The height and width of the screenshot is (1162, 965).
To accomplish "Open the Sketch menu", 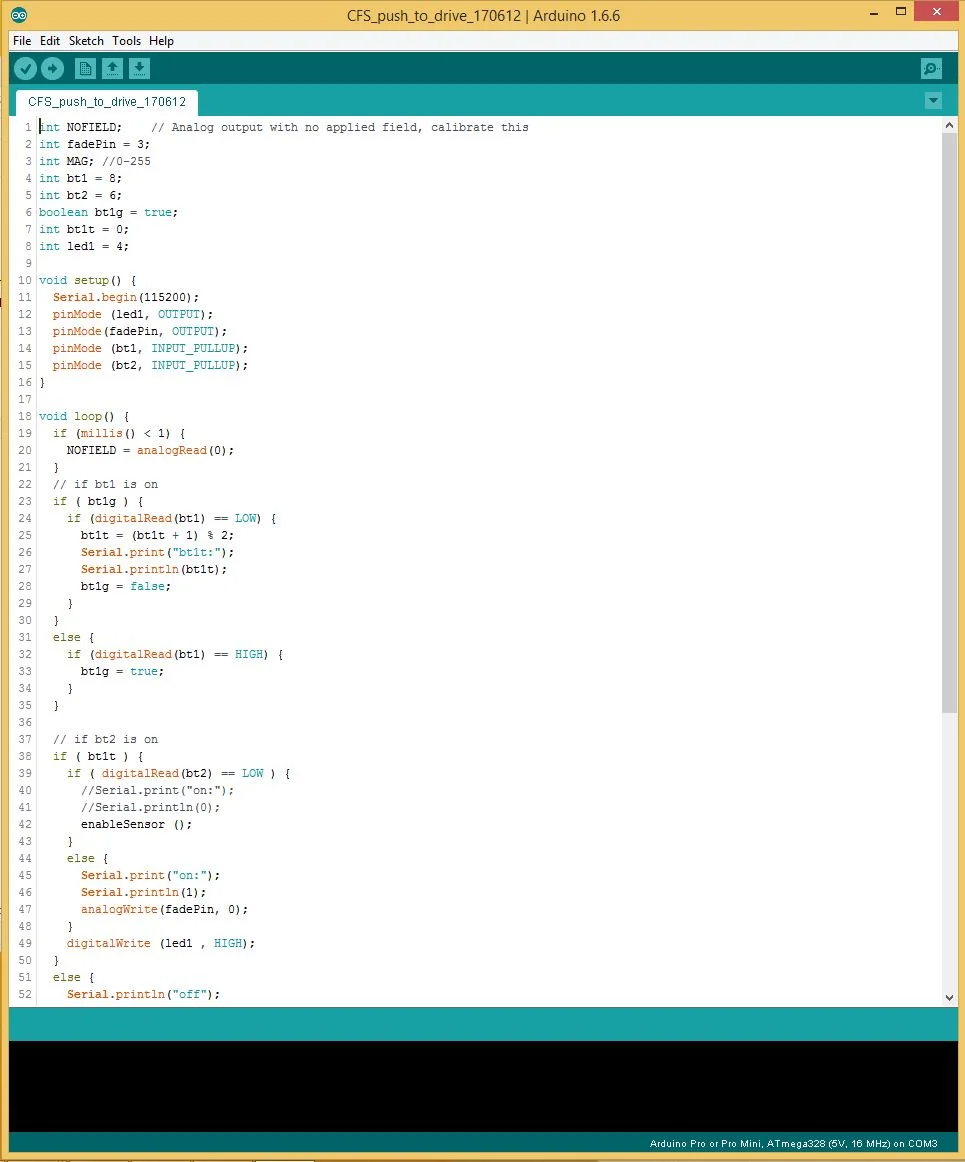I will click(86, 41).
